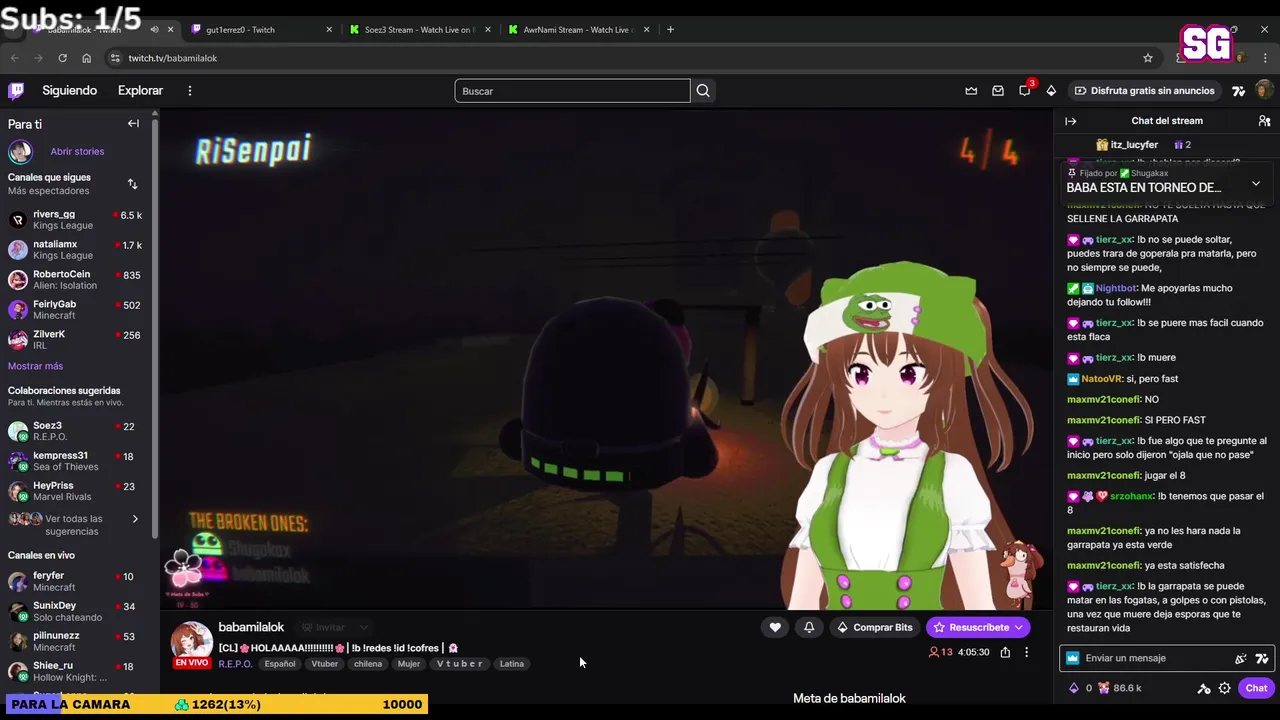This screenshot has width=1280, height=720.
Task: Send message with the Chat button
Action: (x=1256, y=688)
